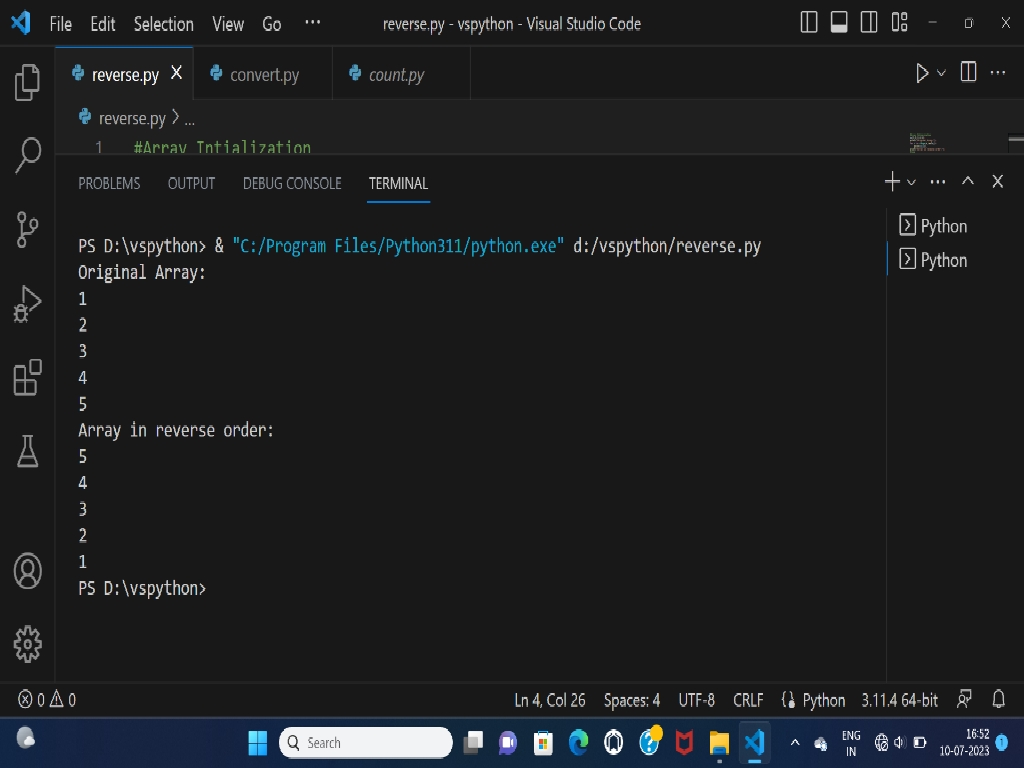Open editor More Actions ellipsis
Screen dimensions: 1024x768
coord(998,72)
